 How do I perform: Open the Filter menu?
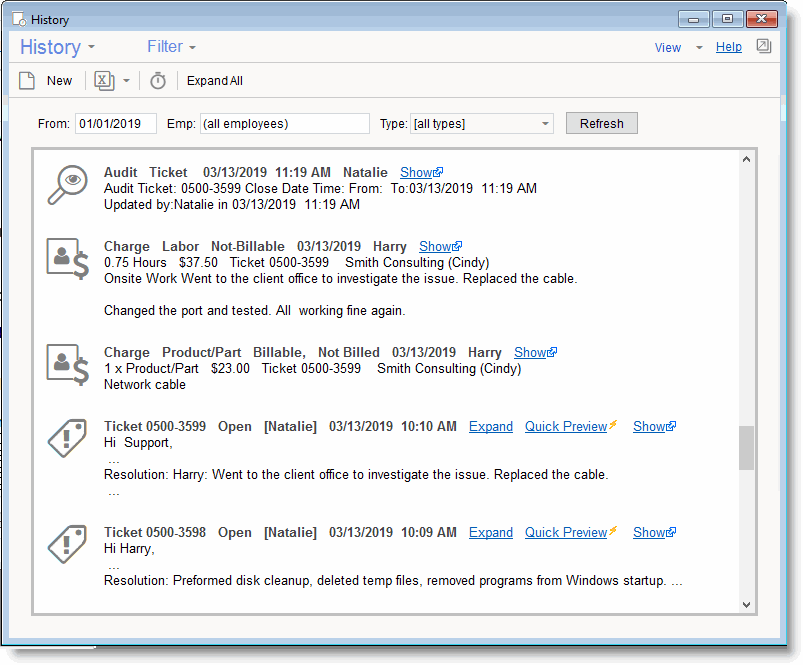coord(171,47)
